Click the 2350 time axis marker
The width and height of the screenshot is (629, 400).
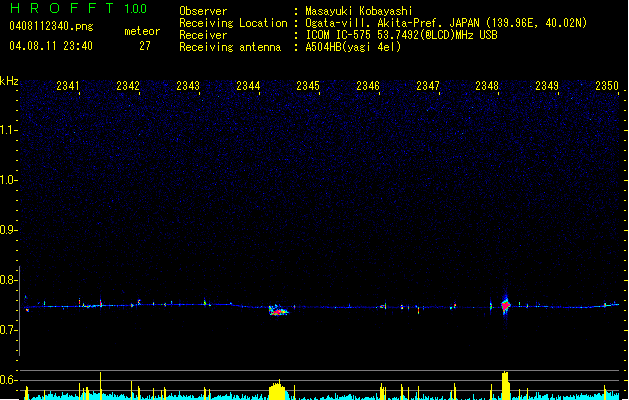click(x=607, y=86)
